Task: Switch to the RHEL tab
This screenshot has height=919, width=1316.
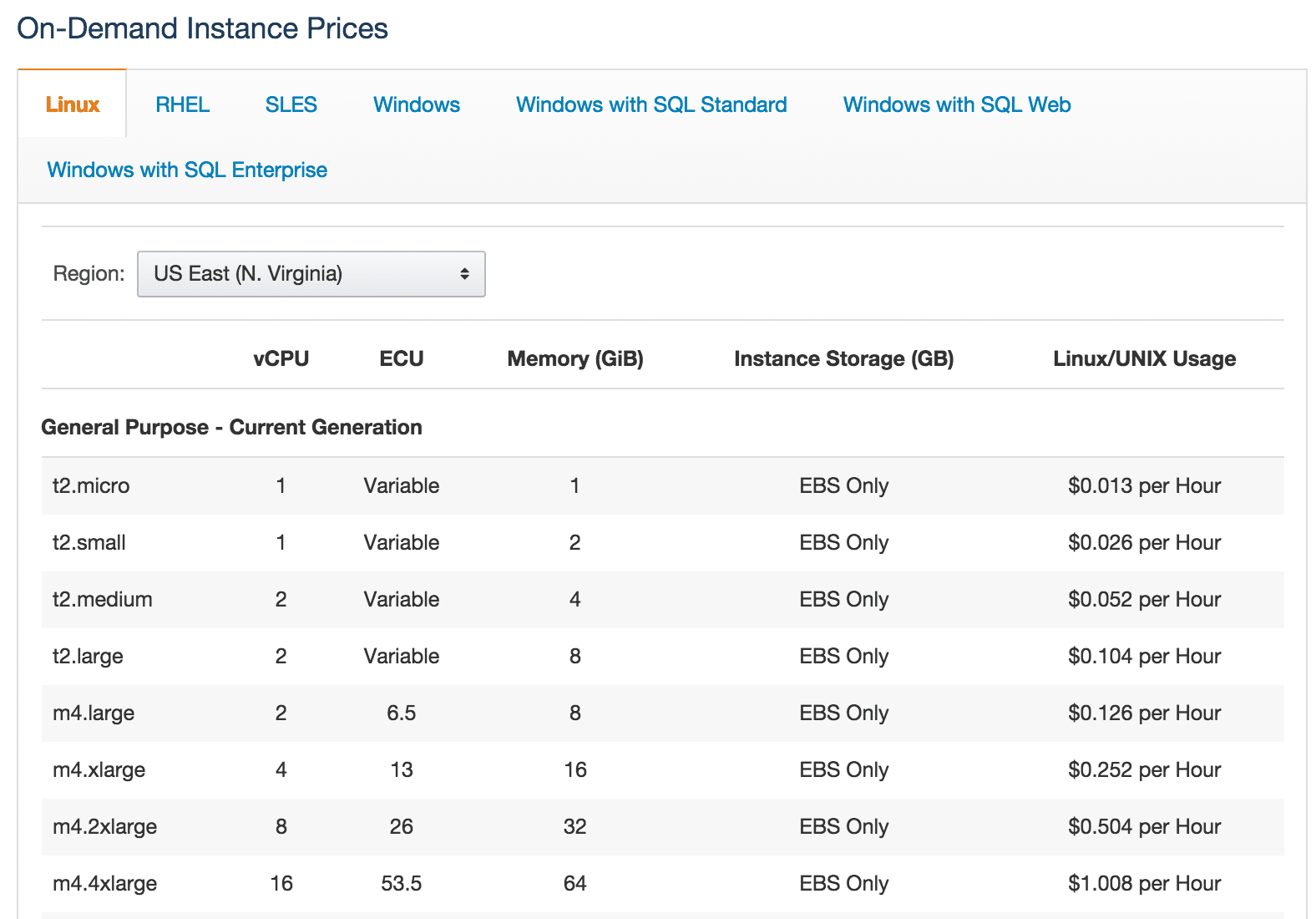Action: 182,104
